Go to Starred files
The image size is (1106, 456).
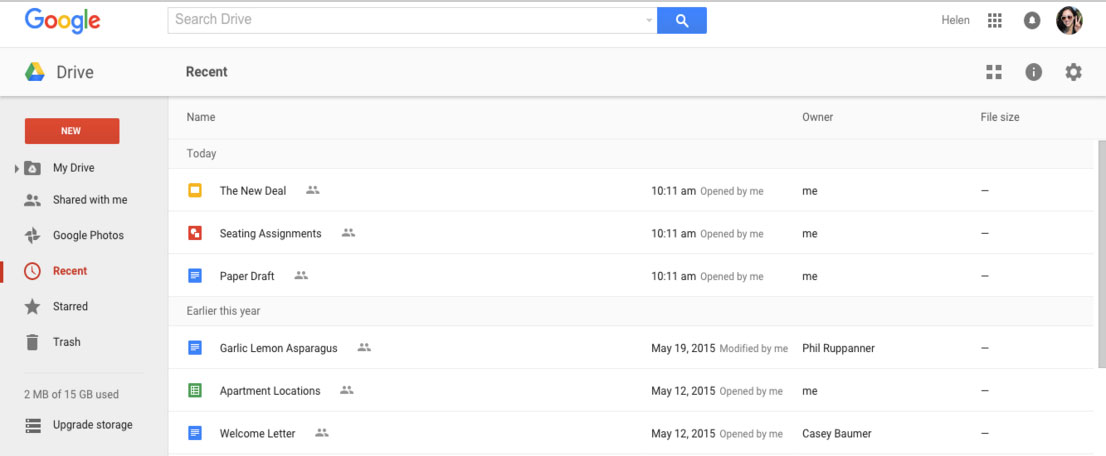70,307
